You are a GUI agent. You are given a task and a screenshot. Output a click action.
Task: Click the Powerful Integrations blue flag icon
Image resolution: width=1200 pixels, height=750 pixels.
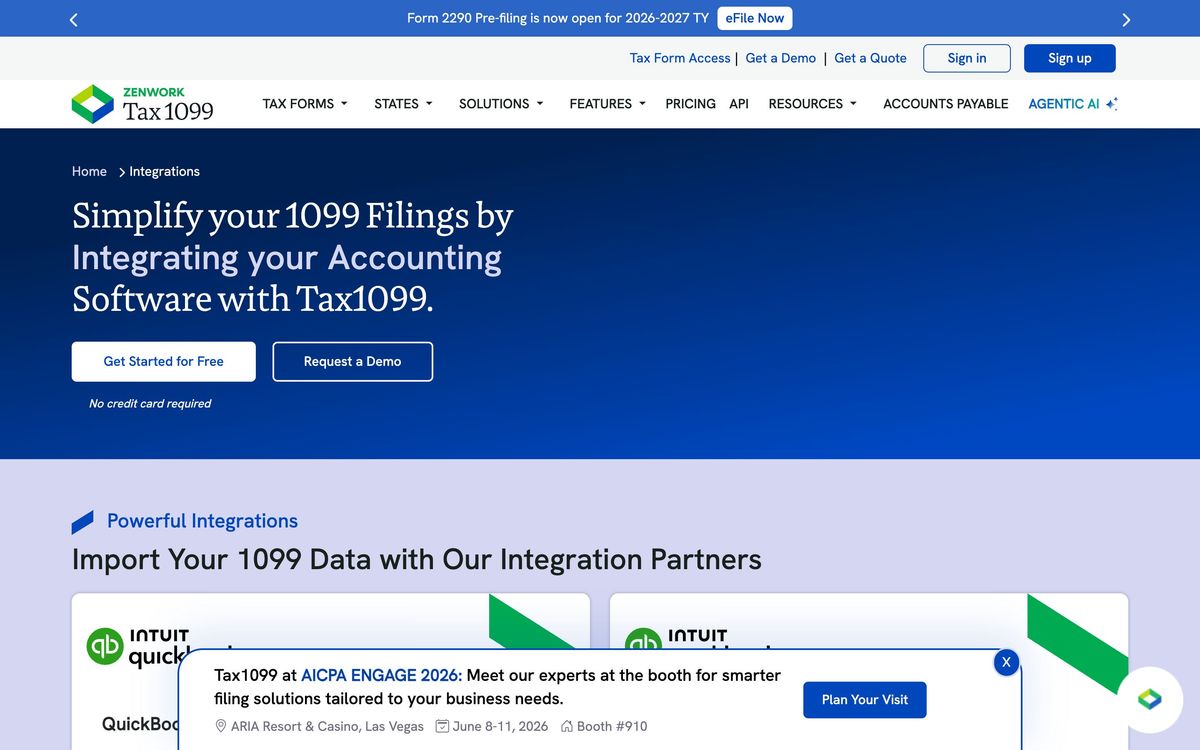pyautogui.click(x=83, y=522)
